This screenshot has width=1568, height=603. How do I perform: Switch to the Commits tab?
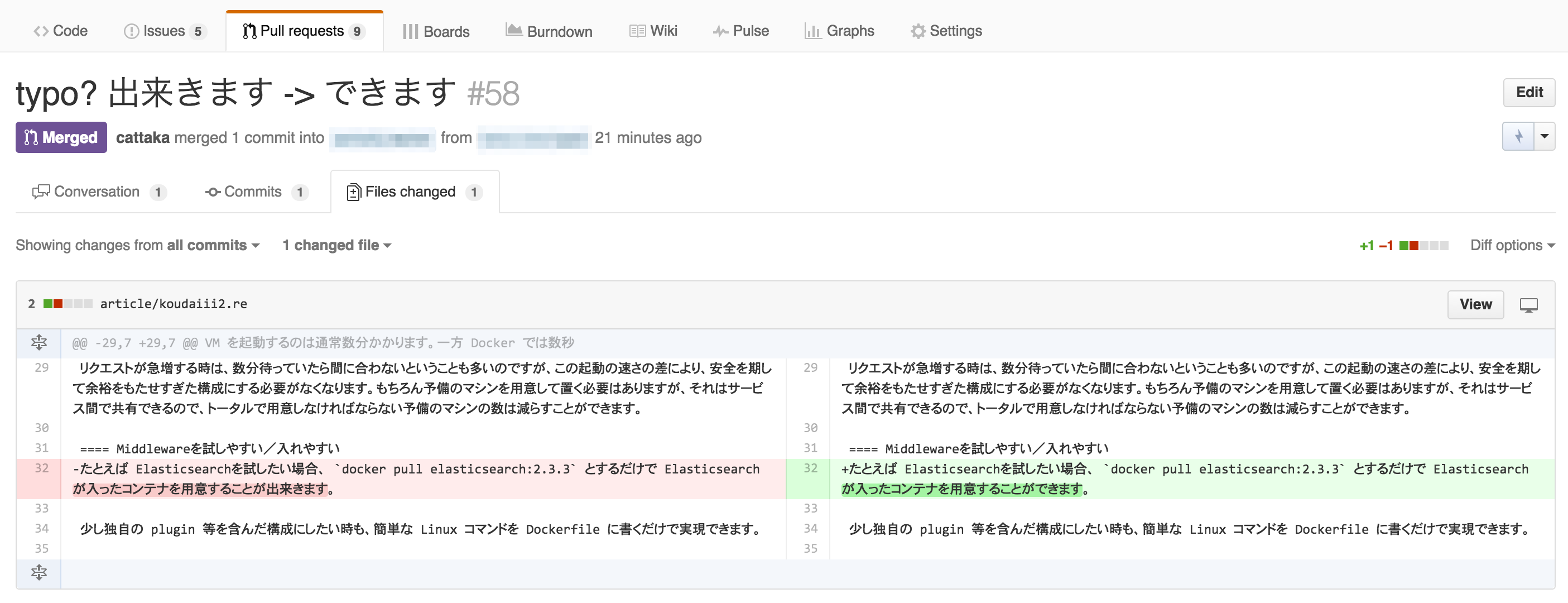pyautogui.click(x=257, y=192)
